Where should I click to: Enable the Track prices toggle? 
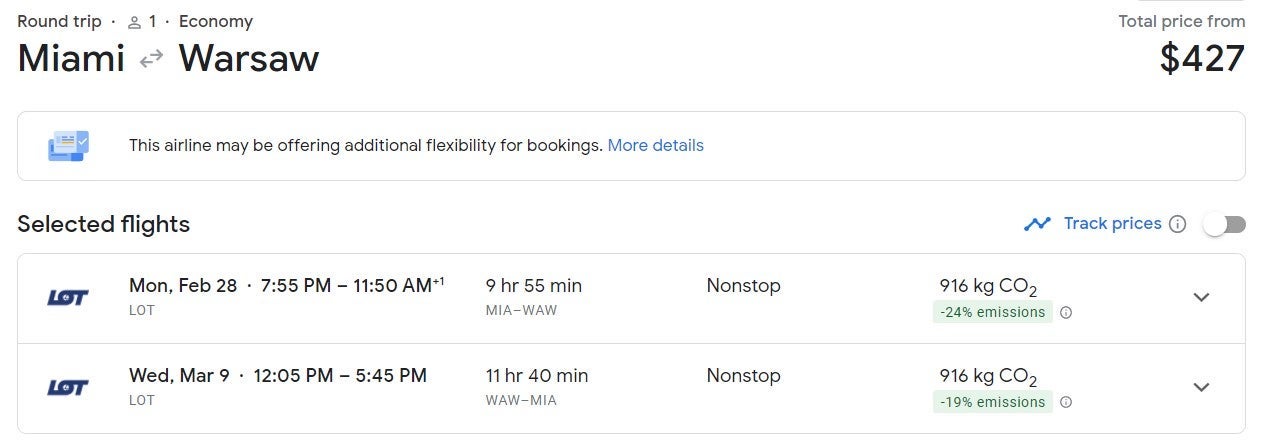(x=1224, y=224)
